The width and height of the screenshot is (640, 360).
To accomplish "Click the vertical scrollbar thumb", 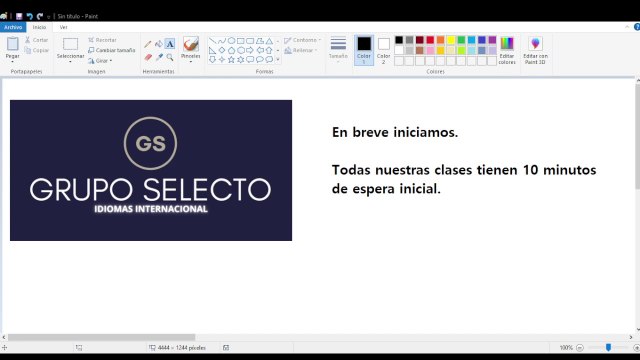I will click(637, 137).
